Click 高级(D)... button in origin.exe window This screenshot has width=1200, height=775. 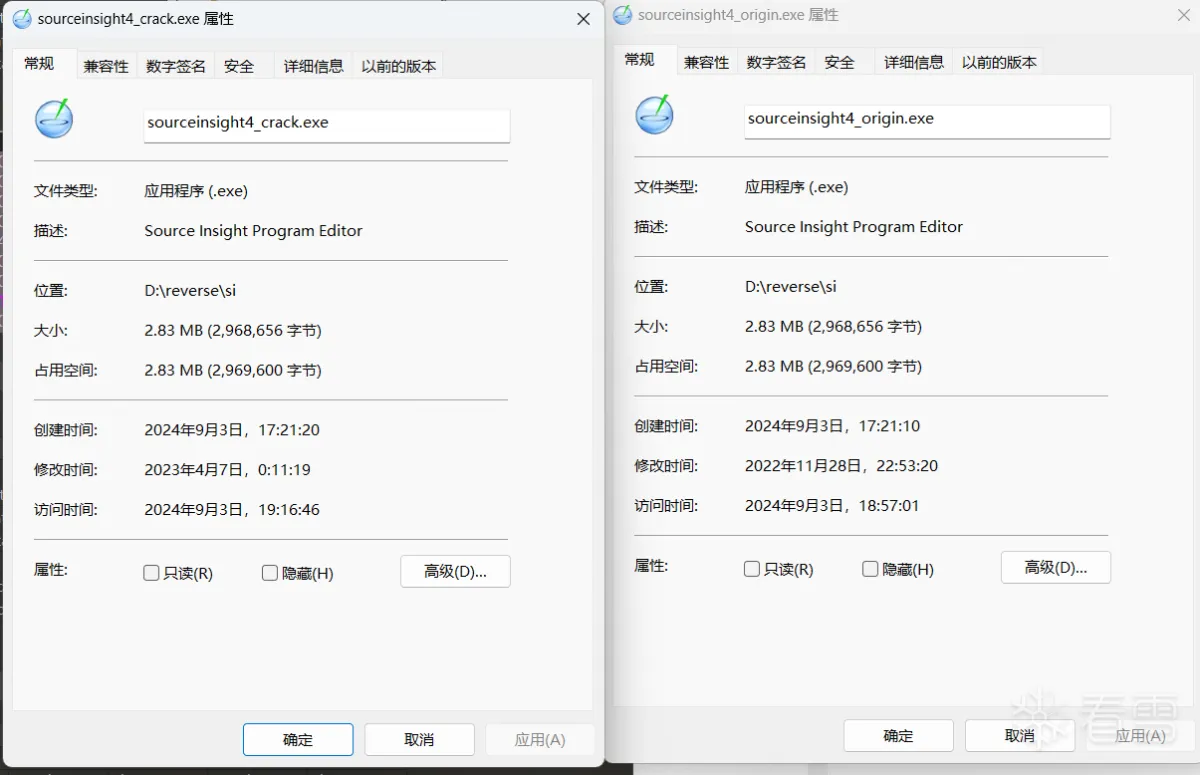coord(1056,567)
